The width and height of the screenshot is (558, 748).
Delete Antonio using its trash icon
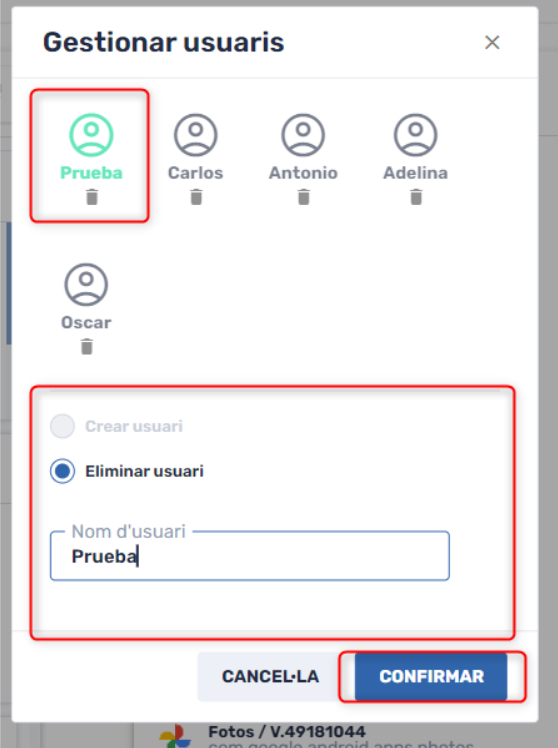(x=303, y=197)
